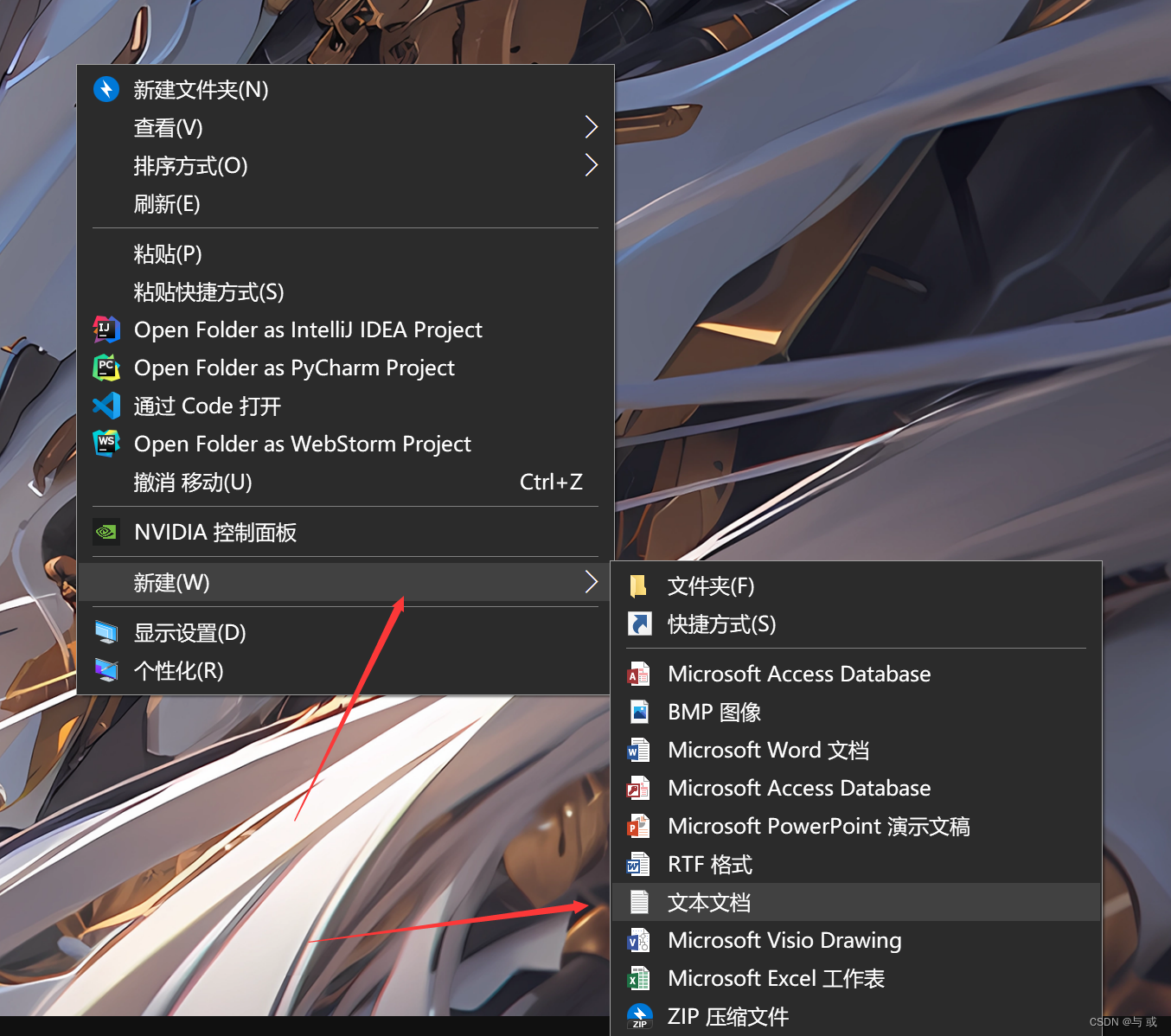Select Microsoft Visio Drawing entry
Screen dimensions: 1171x1036
pos(856,940)
